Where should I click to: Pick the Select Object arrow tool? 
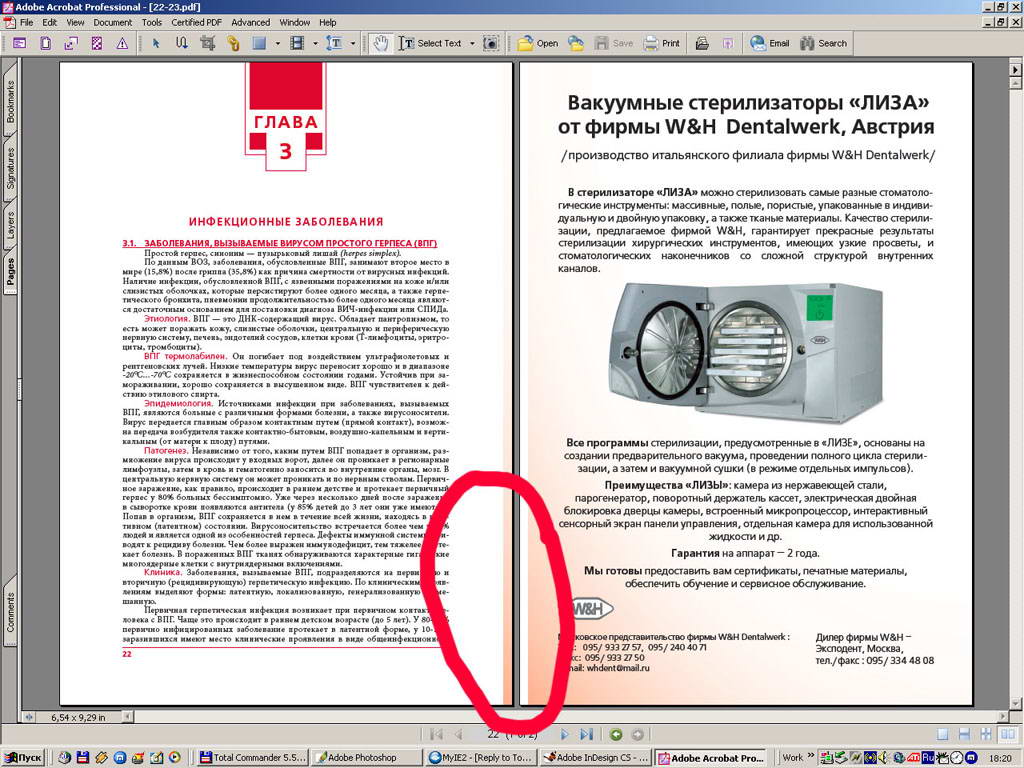[x=155, y=43]
